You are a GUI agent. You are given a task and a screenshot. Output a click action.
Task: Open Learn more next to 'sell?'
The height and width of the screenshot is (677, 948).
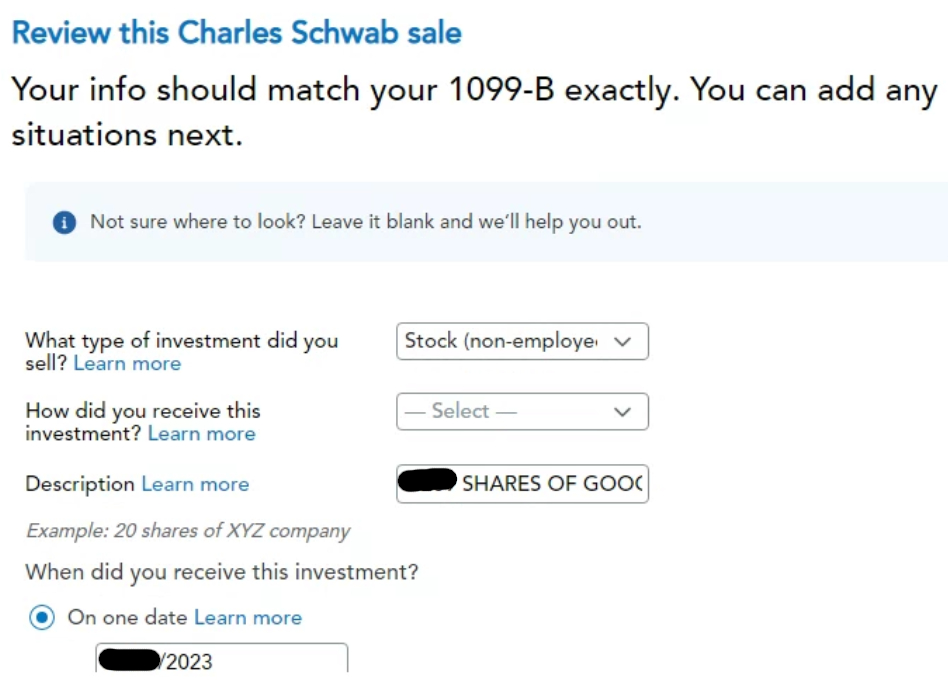click(127, 363)
